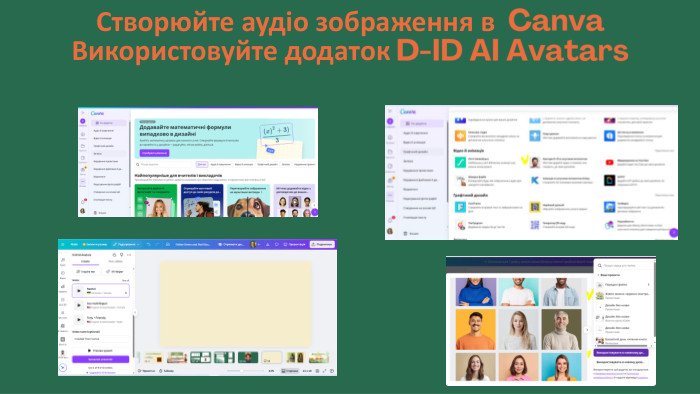Select the woman in blue sweater avatar
Image resolution: width=700 pixels, height=394 pixels.
point(475,292)
